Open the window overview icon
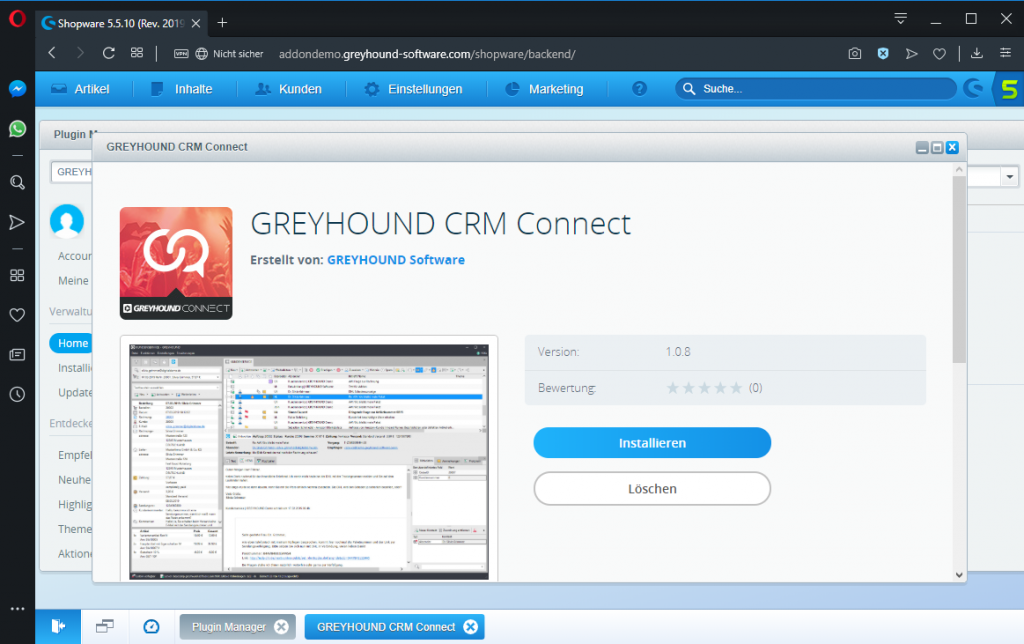 104,626
